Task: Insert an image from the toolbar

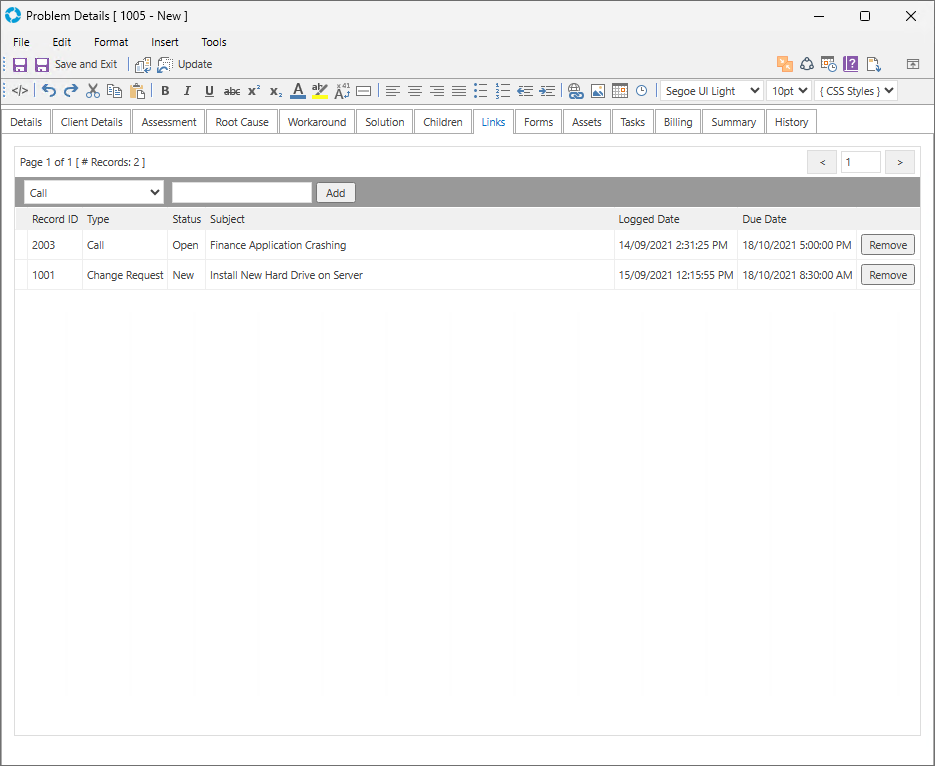Action: point(598,91)
